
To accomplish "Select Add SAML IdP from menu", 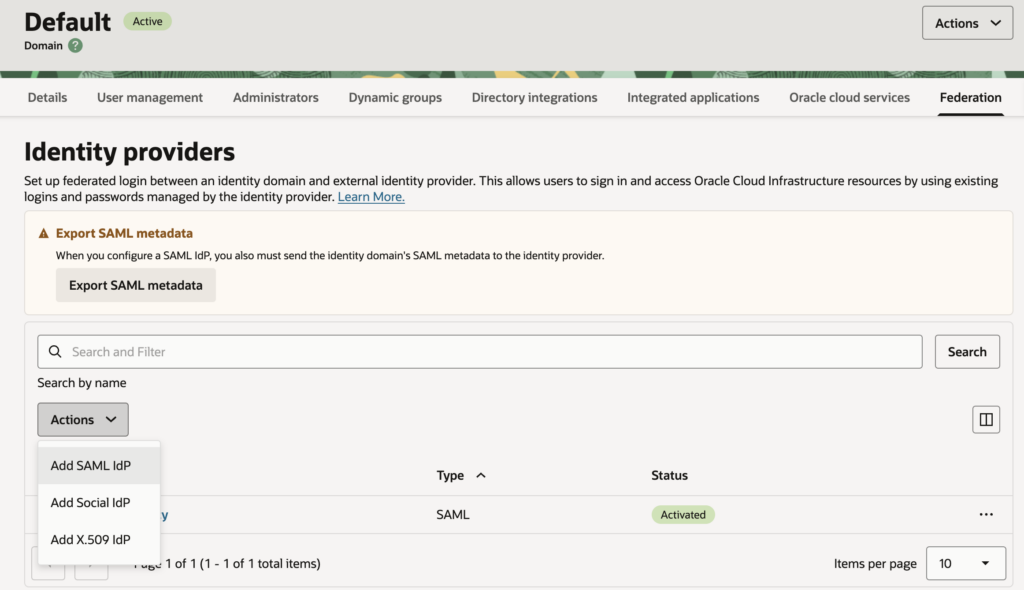I will [x=91, y=466].
